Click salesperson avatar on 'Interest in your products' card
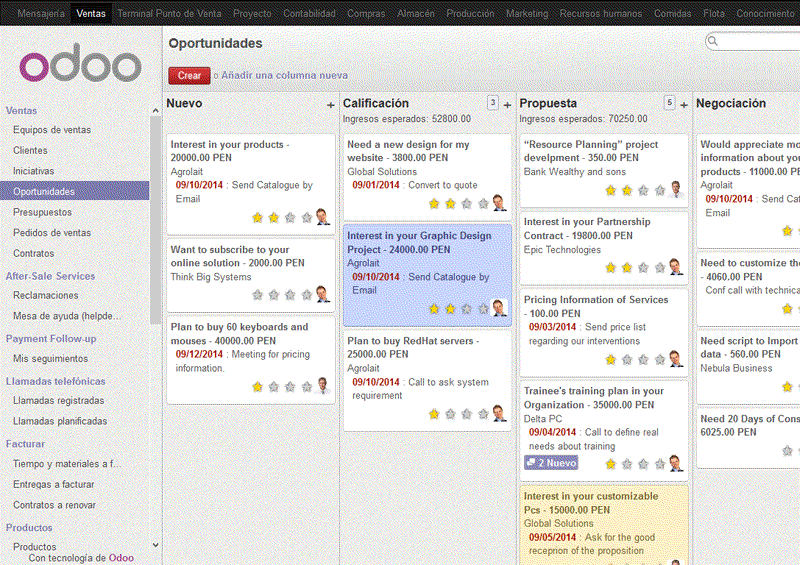The width and height of the screenshot is (800, 565). 322,216
